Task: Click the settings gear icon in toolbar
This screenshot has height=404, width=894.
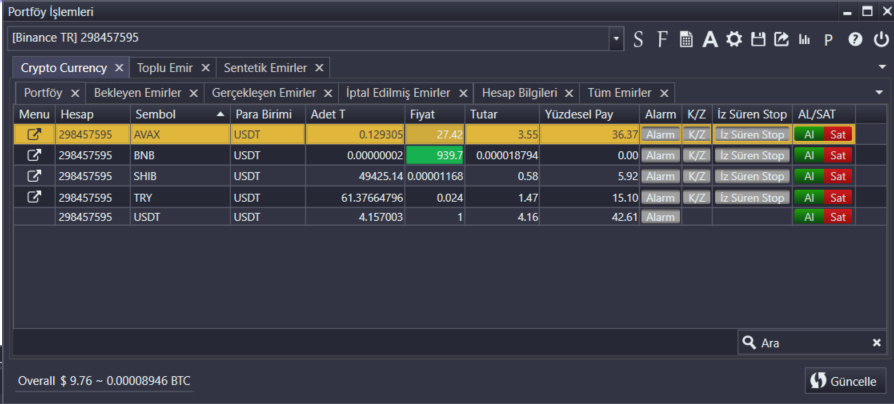Action: (734, 39)
